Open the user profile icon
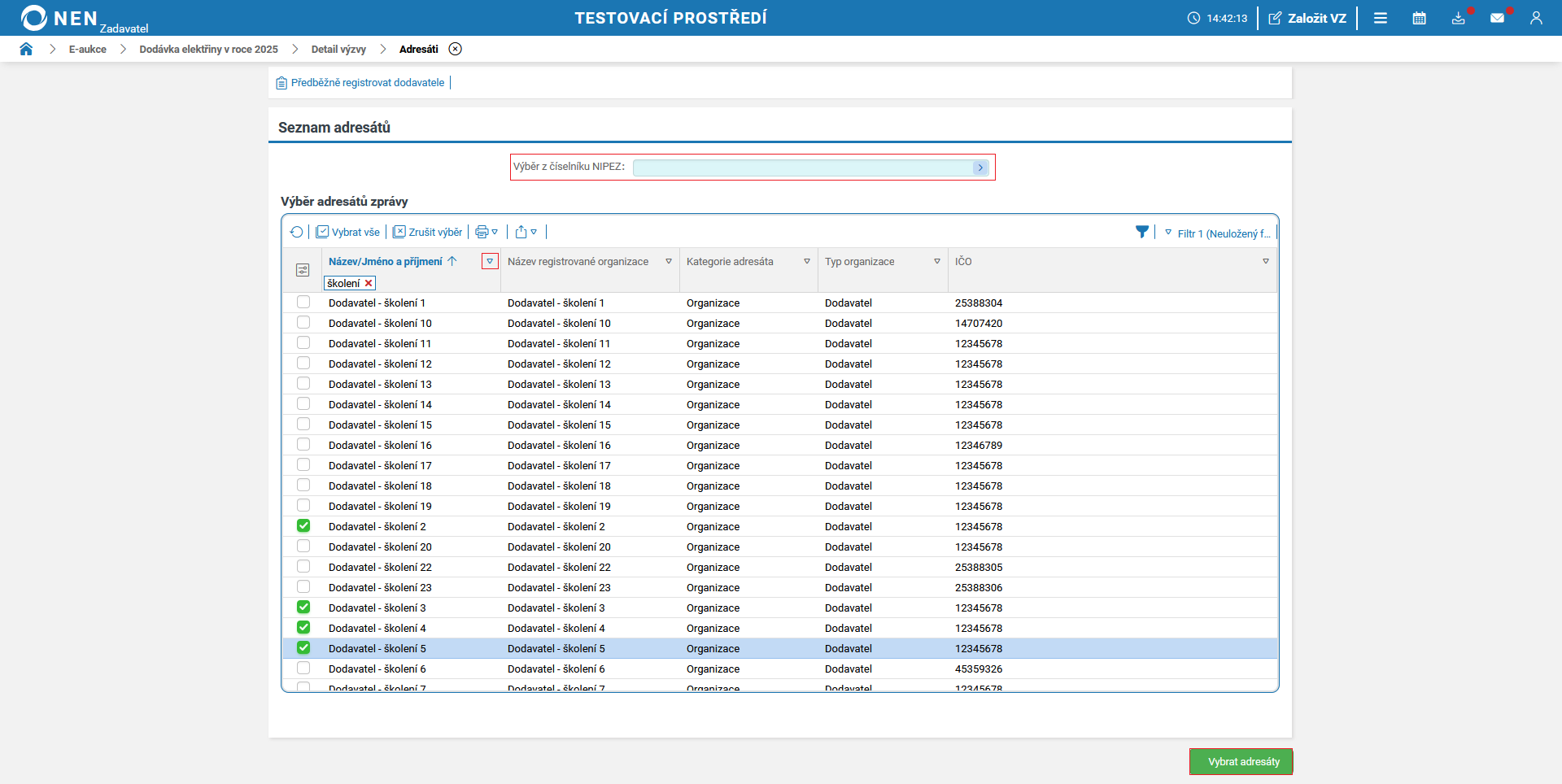This screenshot has height=784, width=1562. [x=1536, y=18]
